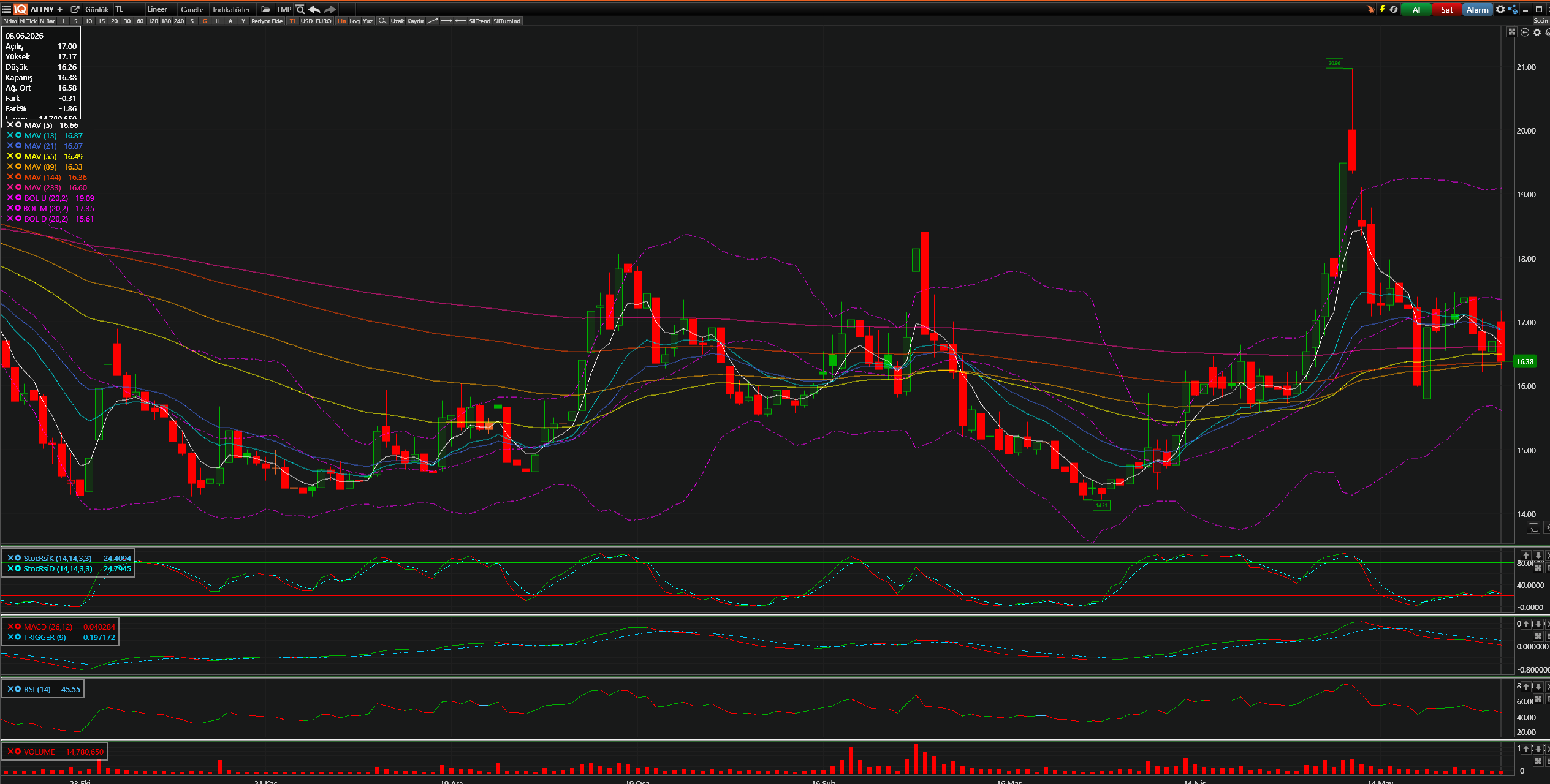Click the circled back arrow icon
This screenshot has width=1550, height=784.
click(x=1525, y=32)
